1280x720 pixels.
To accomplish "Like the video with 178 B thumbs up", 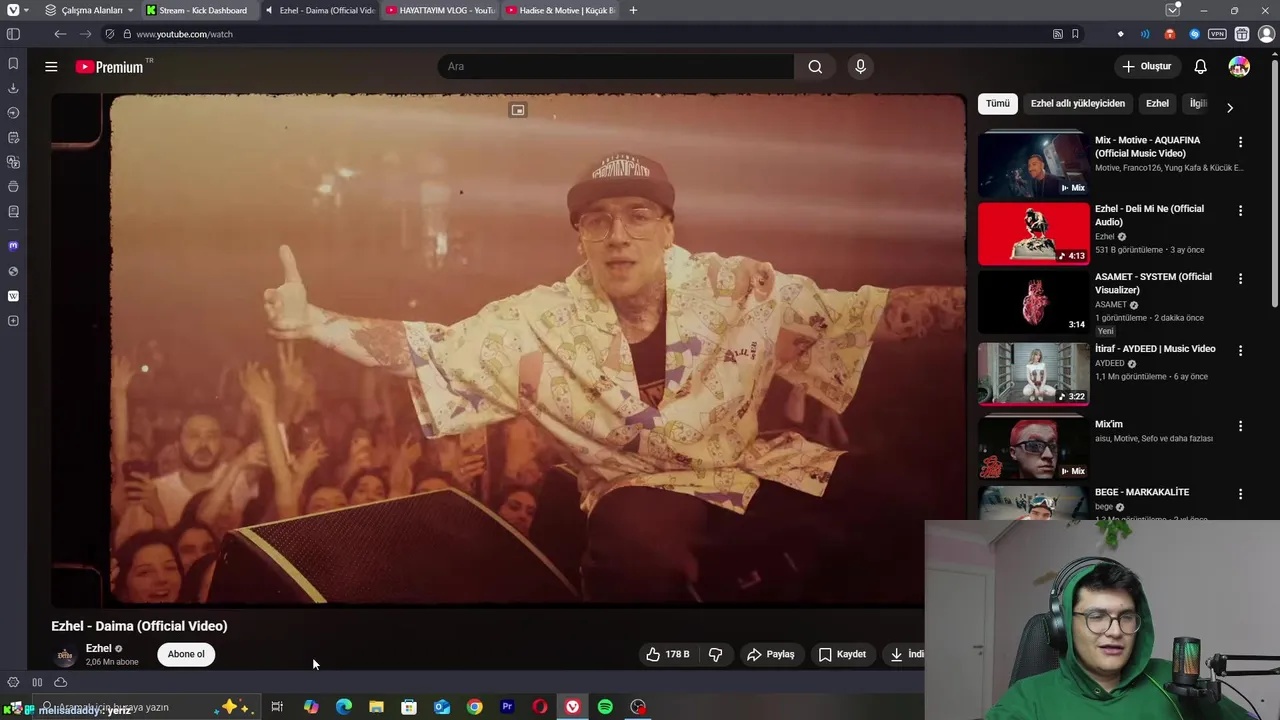I will point(668,654).
